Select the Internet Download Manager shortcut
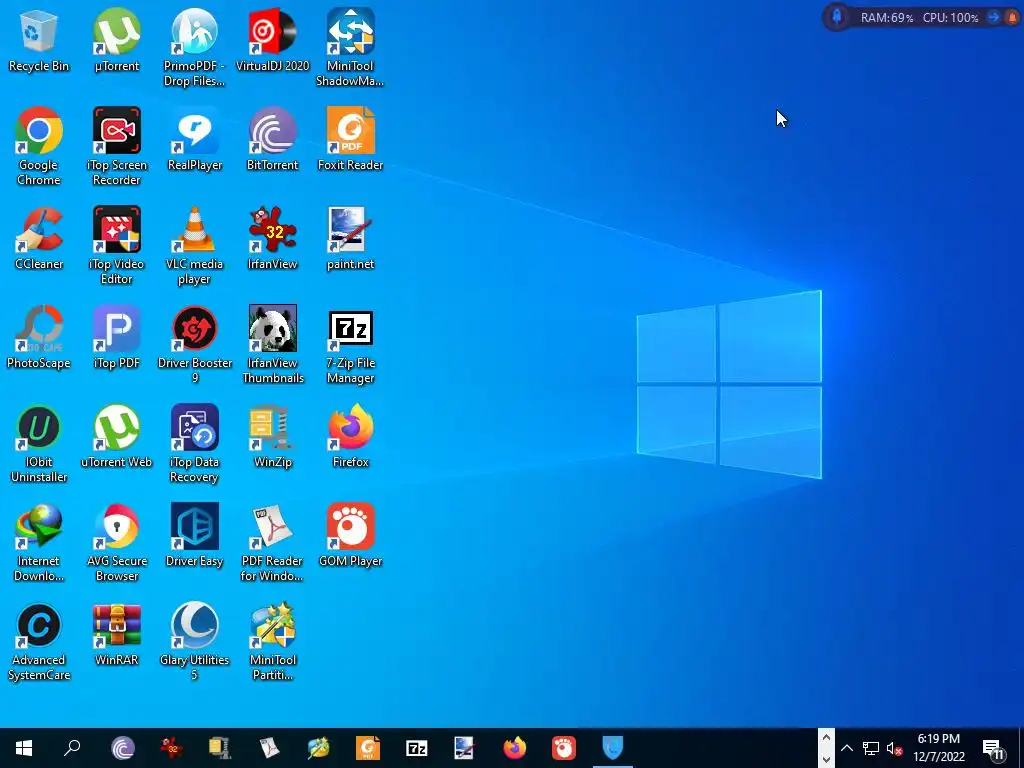The height and width of the screenshot is (768, 1024). coord(39,544)
